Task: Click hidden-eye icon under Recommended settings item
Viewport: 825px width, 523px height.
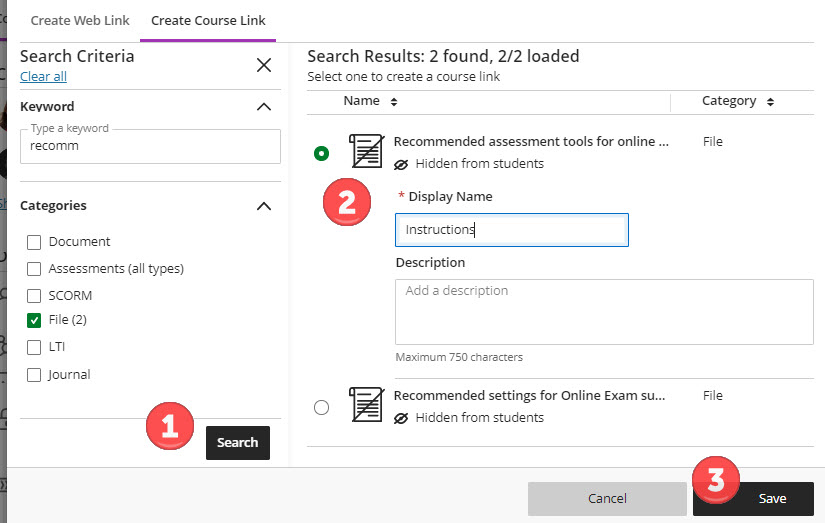Action: point(401,418)
